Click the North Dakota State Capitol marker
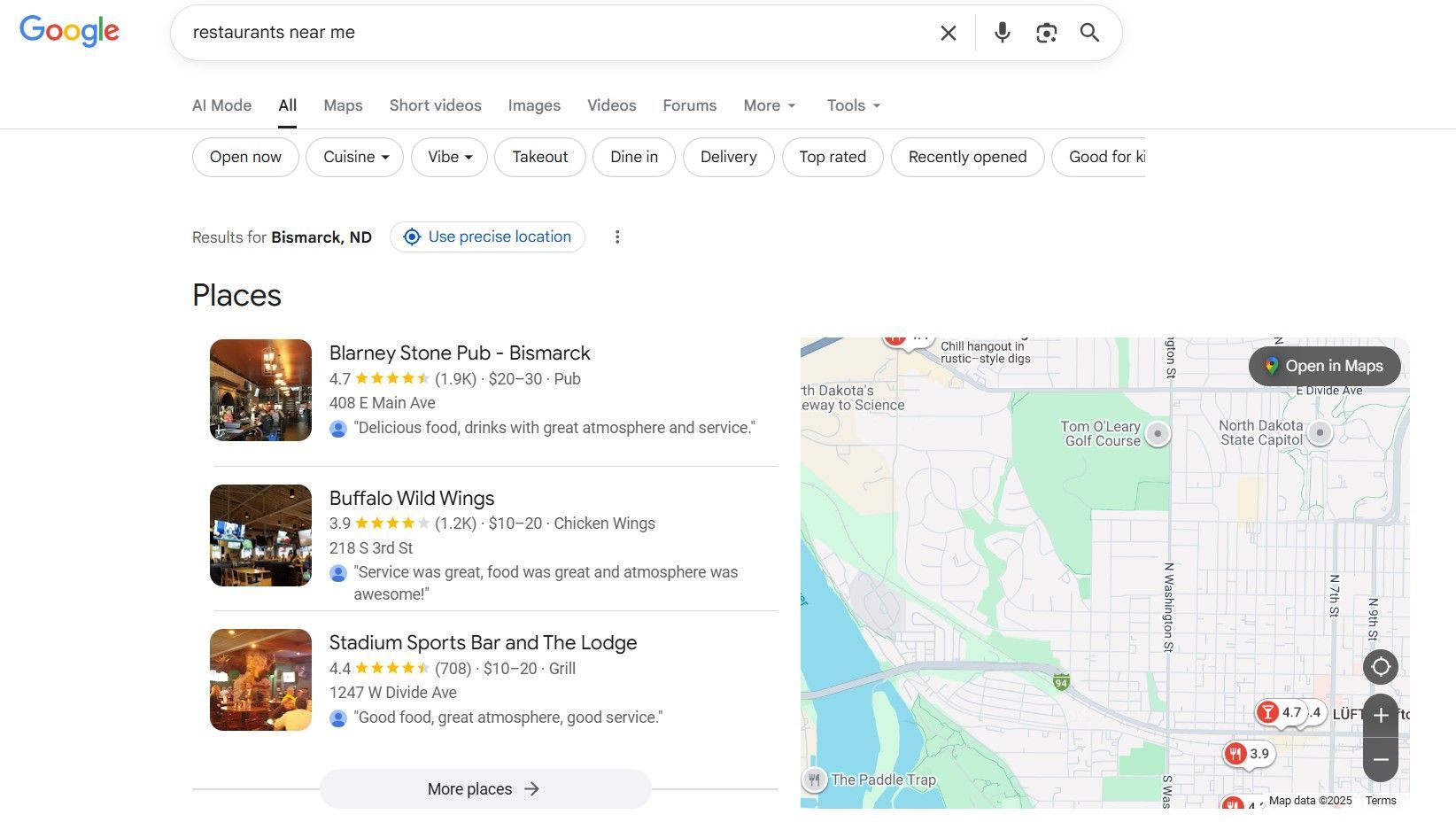This screenshot has height=830, width=1456. (1320, 432)
